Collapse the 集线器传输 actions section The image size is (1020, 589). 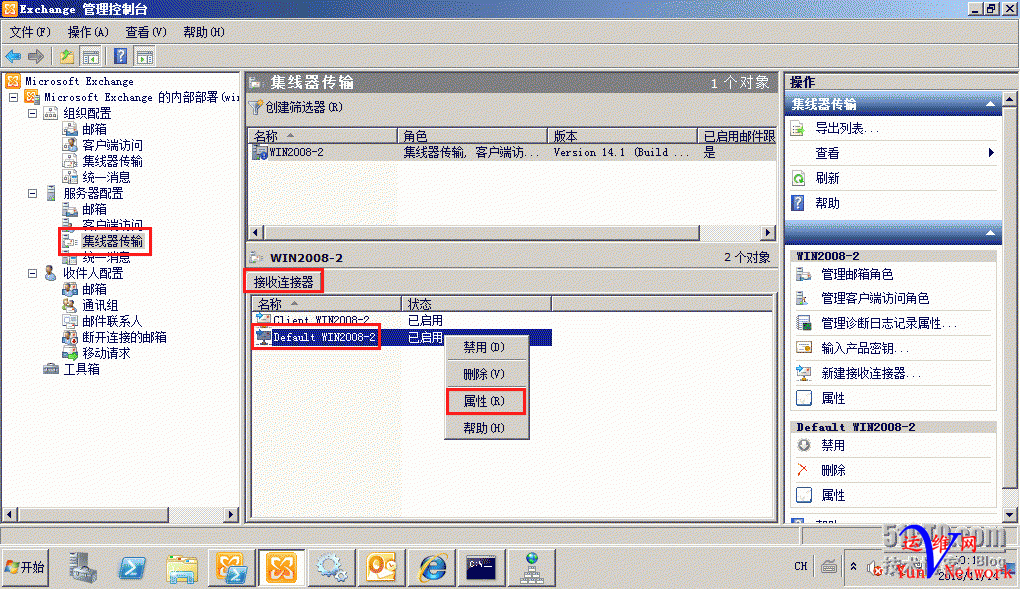click(990, 104)
